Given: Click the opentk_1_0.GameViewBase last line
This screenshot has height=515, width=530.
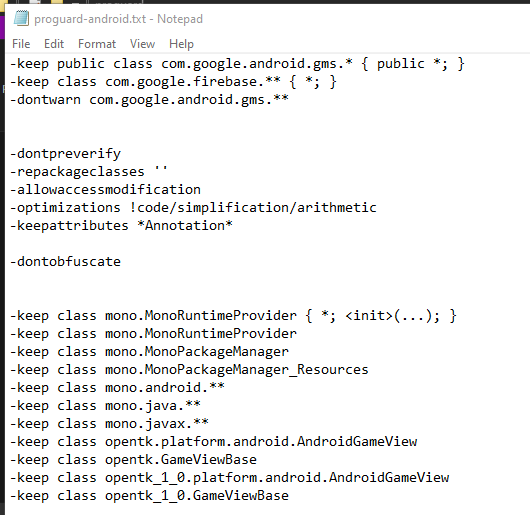Looking at the screenshot, I should [149, 495].
